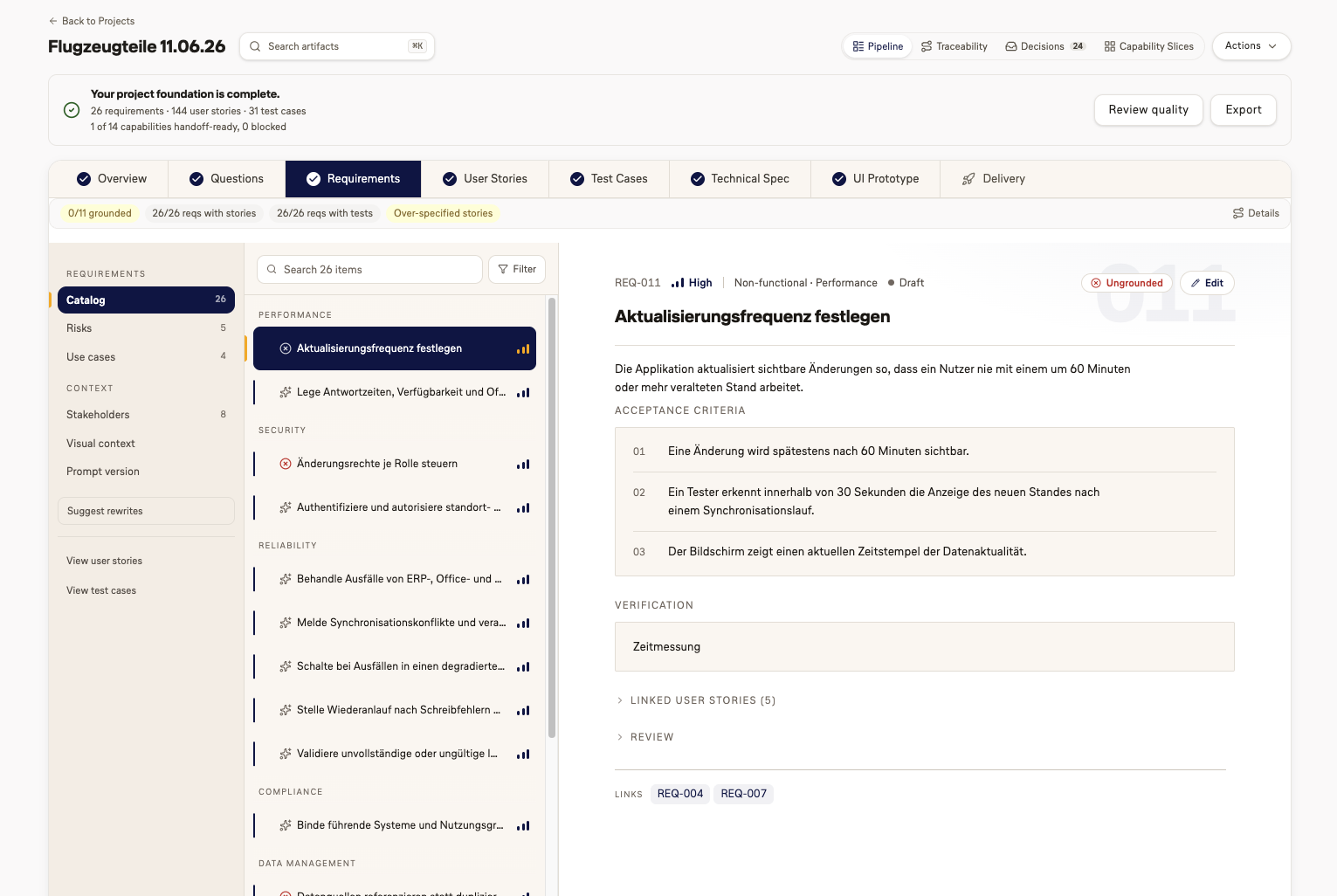Click the 26/26 reqs with stories chip

pyautogui.click(x=203, y=213)
